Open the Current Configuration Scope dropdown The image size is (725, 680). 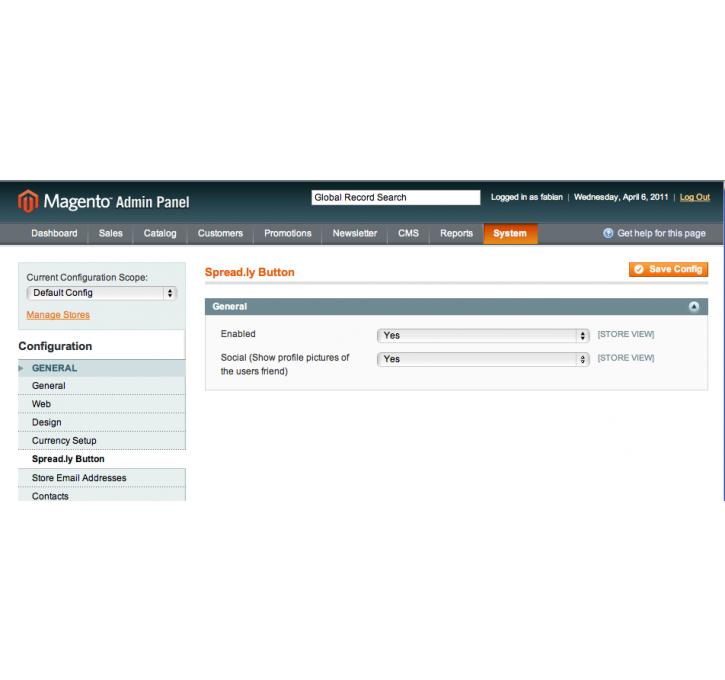click(x=102, y=293)
